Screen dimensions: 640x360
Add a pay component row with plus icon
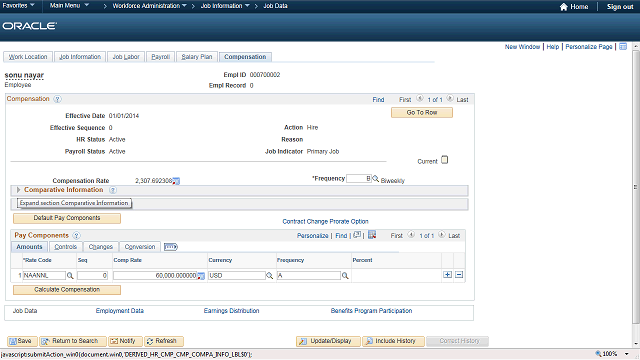pyautogui.click(x=448, y=275)
